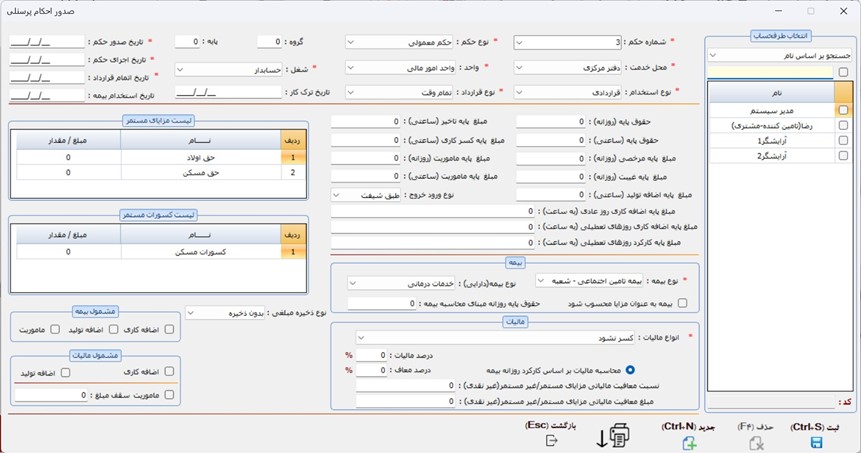Check the مدیر سیستم row checkbox
Screen dimensions: 861x453
coord(843,110)
